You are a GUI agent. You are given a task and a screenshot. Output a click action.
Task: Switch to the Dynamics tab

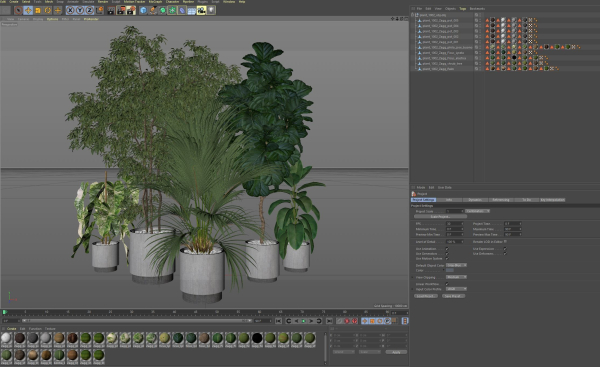pos(475,200)
